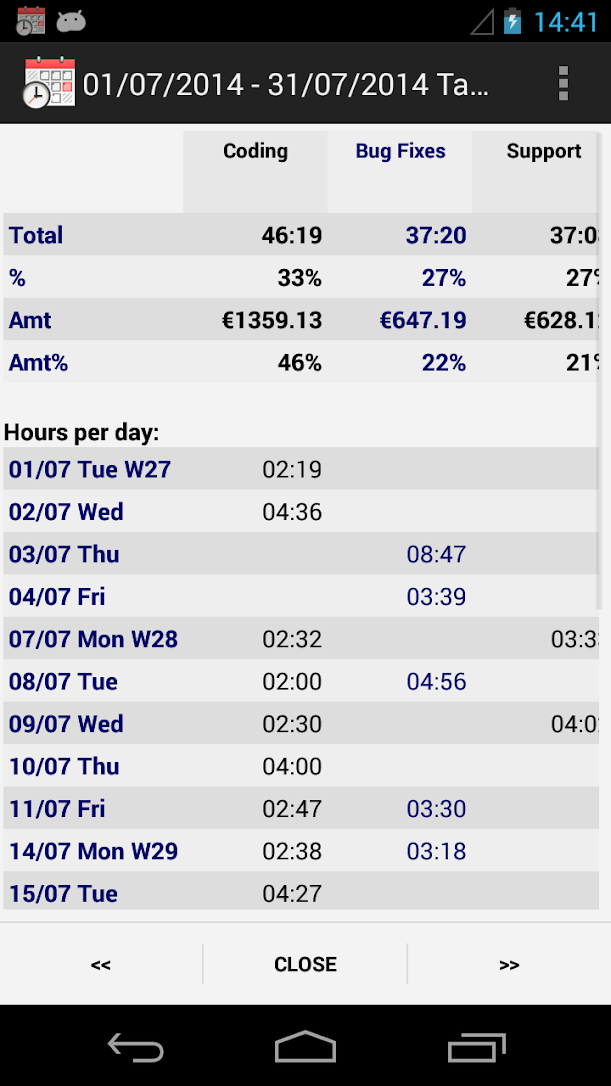611x1086 pixels.
Task: Open the three-dot overflow menu
Action: 563,83
